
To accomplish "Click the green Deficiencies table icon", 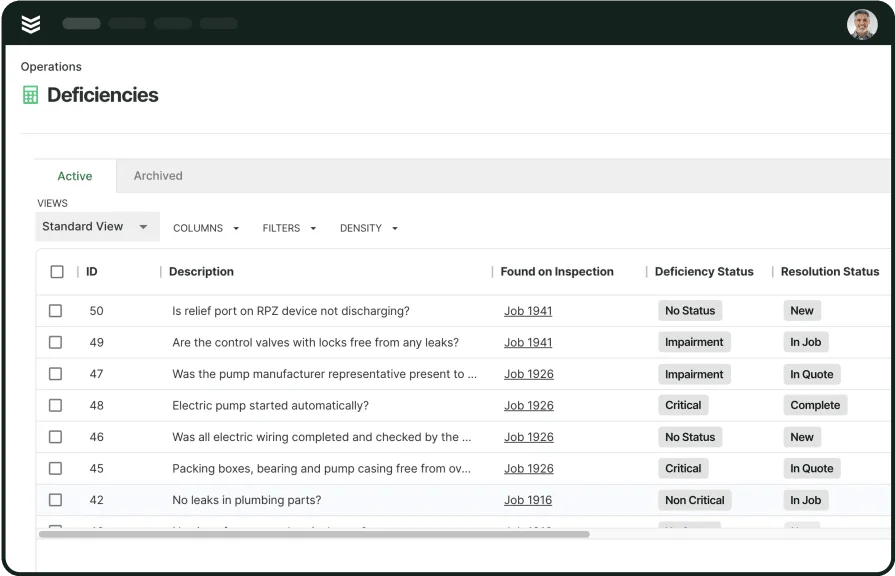I will tap(30, 95).
